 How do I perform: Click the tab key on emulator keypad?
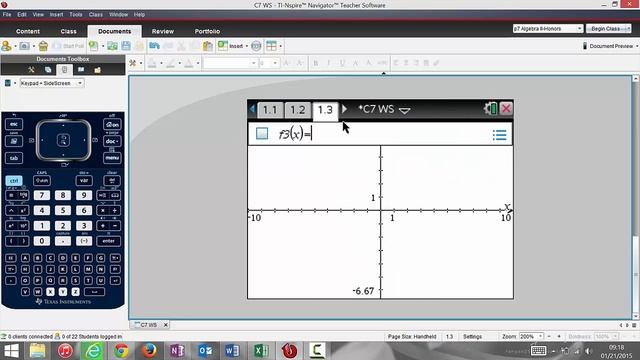coord(14,158)
